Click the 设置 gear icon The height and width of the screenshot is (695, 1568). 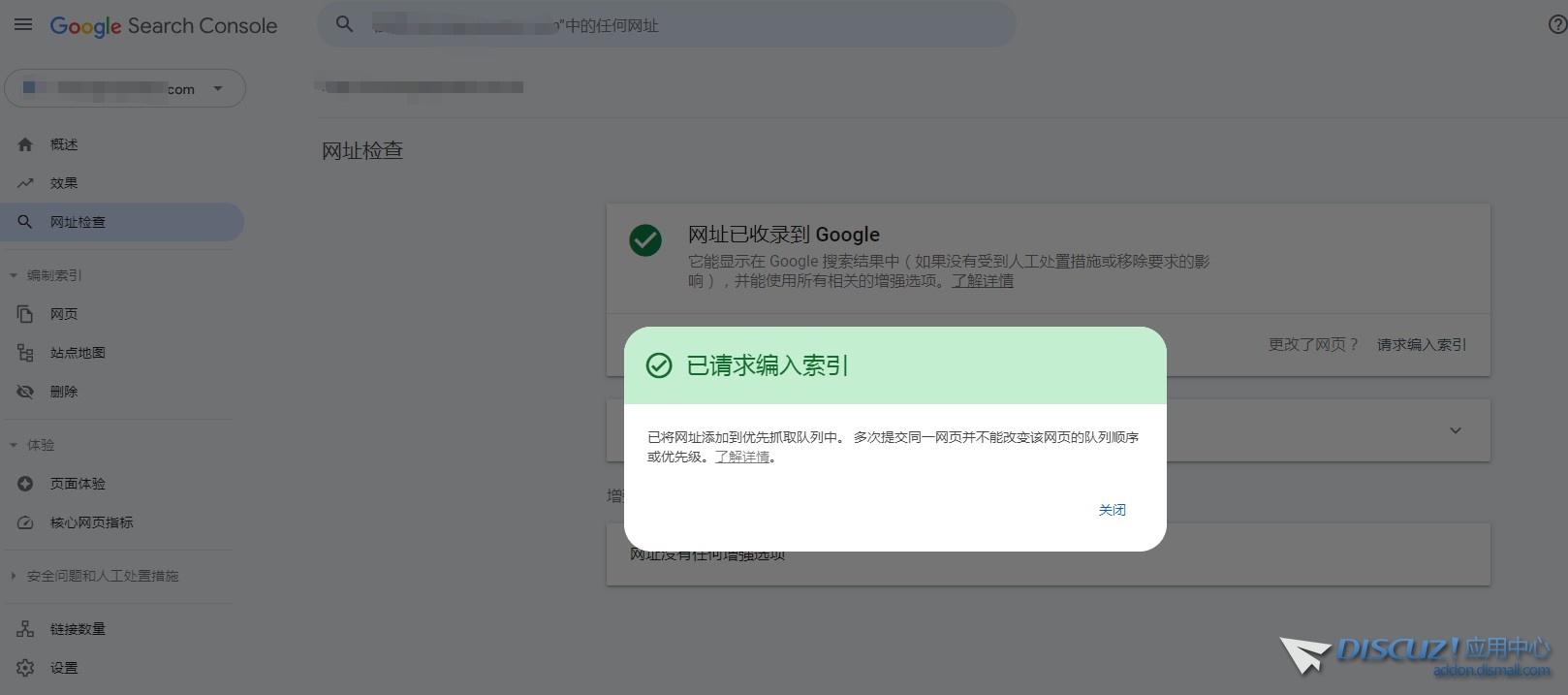point(25,668)
